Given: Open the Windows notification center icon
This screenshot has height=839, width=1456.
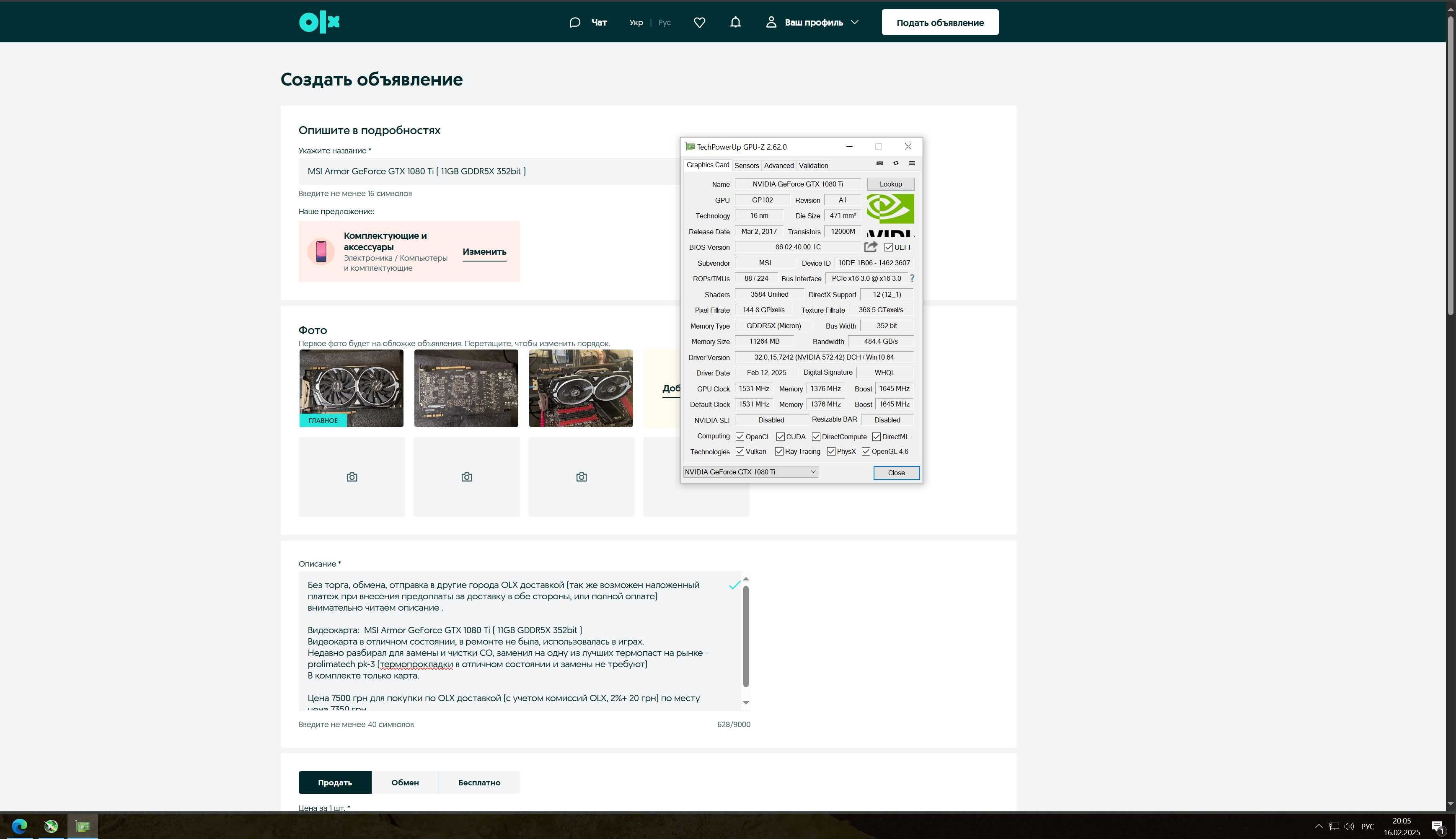Looking at the screenshot, I should (1438, 826).
